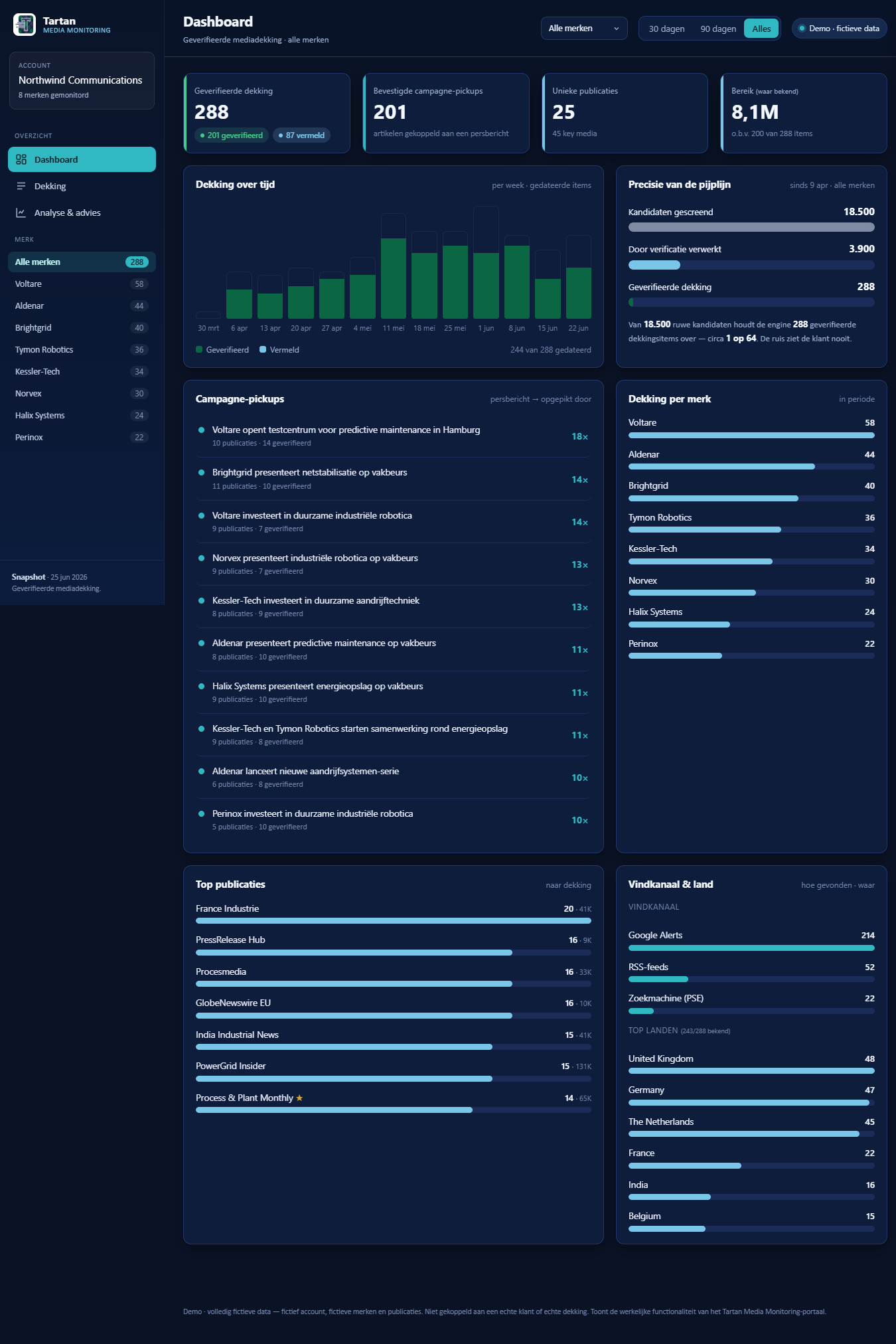Toggle the Geverifieerd legend swatch
Image resolution: width=896 pixels, height=1344 pixels.
click(199, 349)
